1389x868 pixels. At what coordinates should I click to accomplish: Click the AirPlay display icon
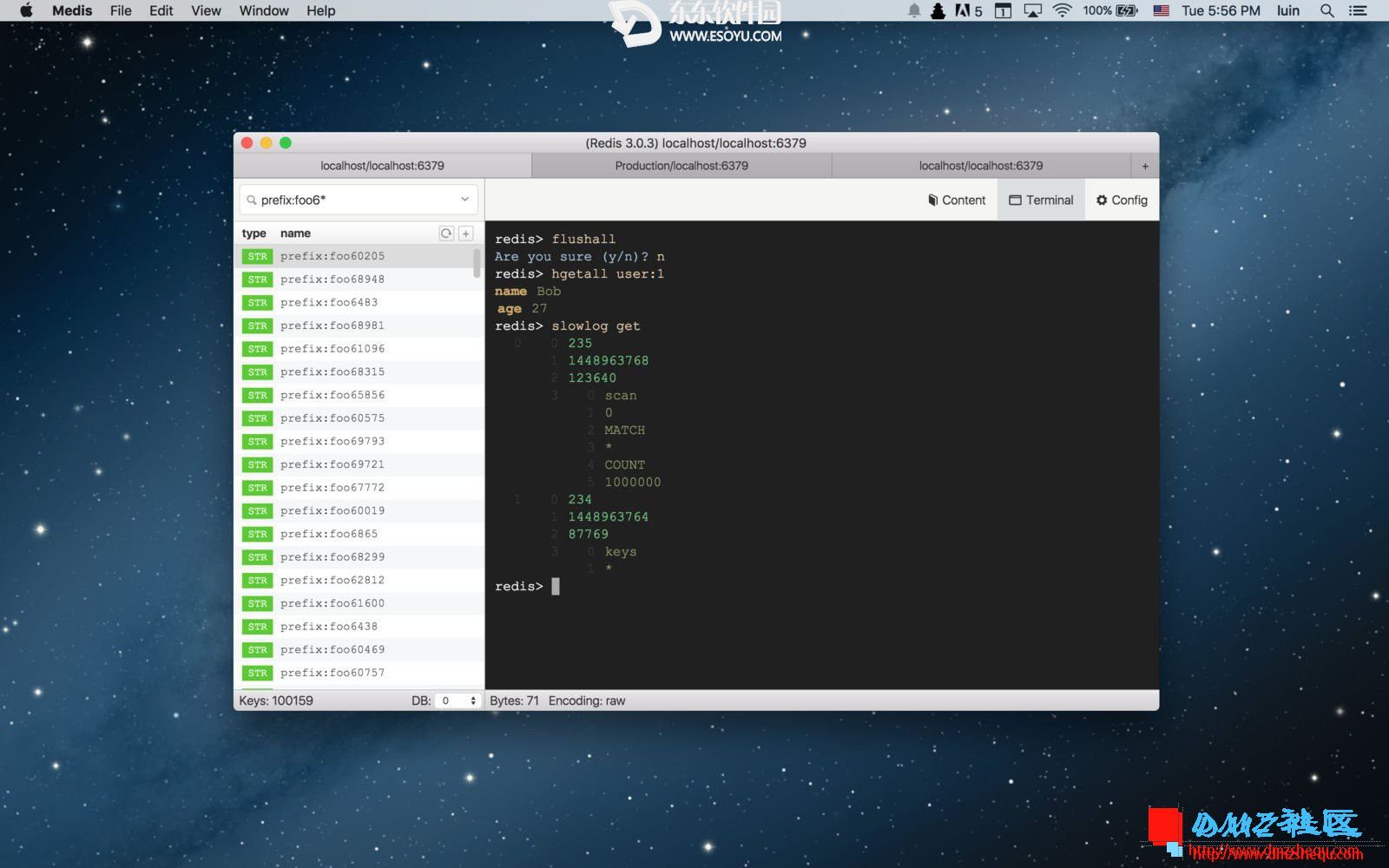pyautogui.click(x=1033, y=10)
